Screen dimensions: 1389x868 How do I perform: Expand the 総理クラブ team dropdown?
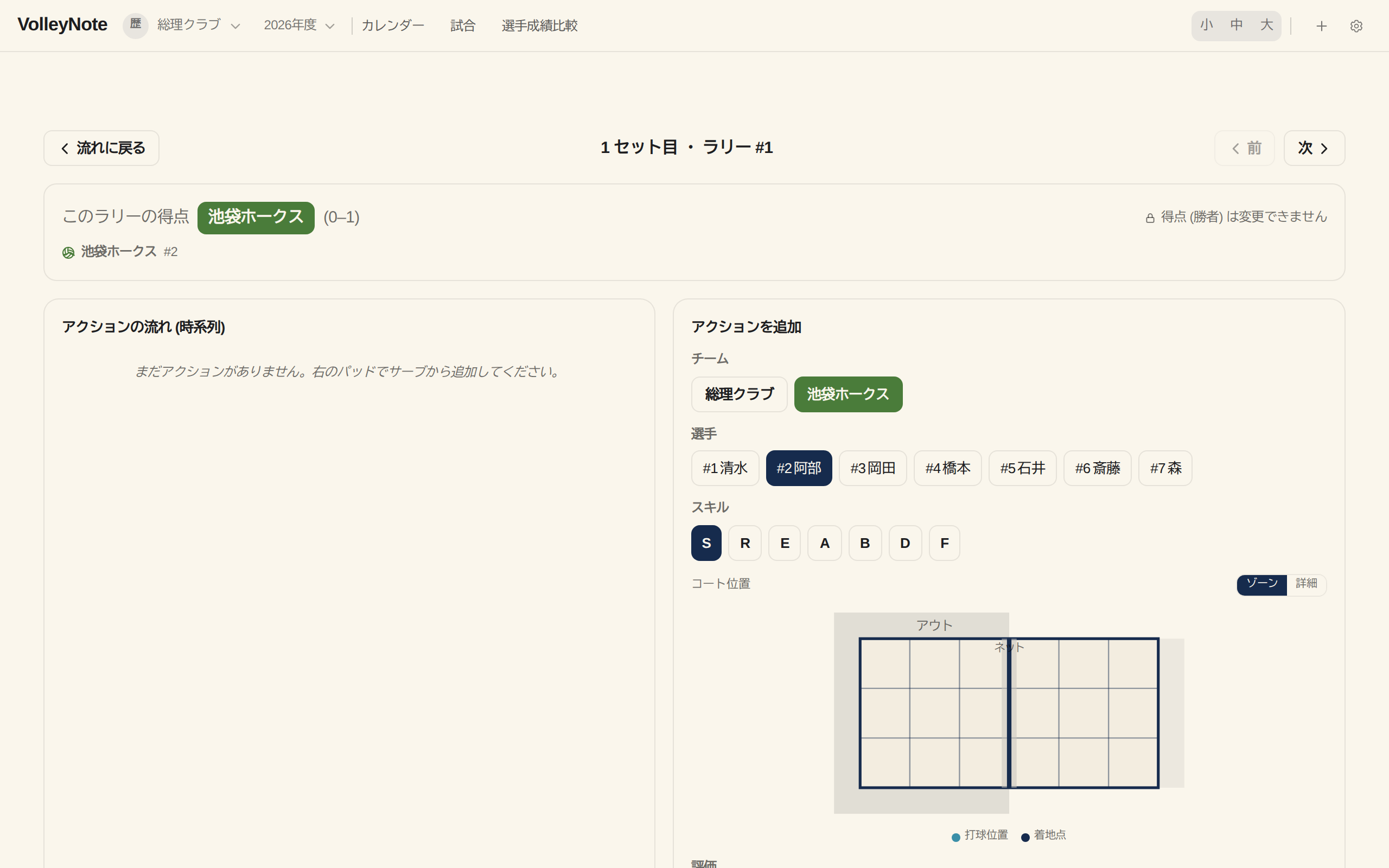[199, 25]
